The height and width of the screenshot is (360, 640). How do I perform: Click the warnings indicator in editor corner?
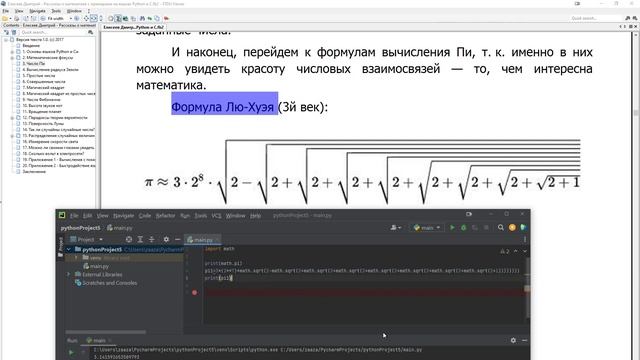tap(504, 251)
